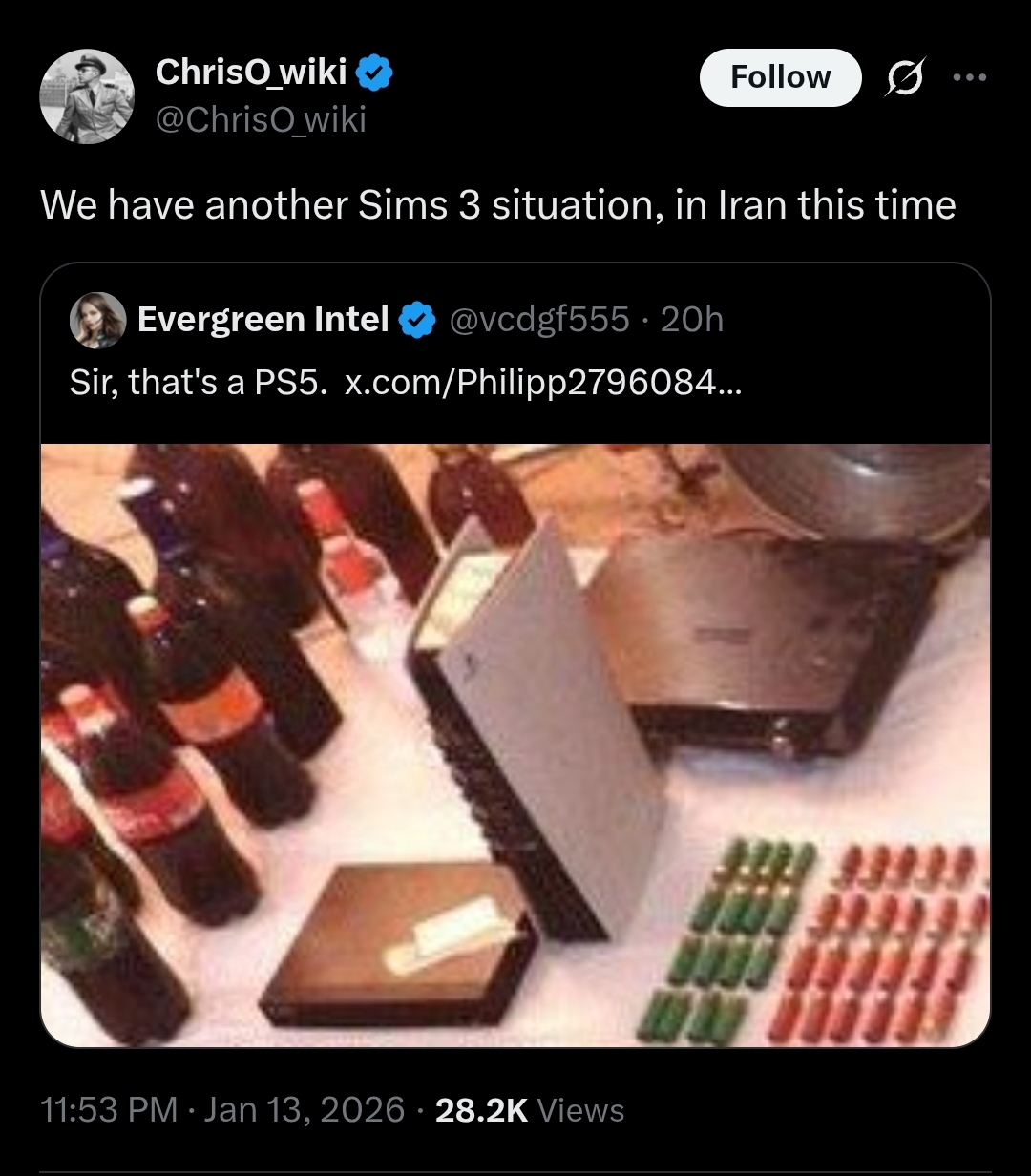Open the x.com/Philipp2796084 link

pos(541,383)
